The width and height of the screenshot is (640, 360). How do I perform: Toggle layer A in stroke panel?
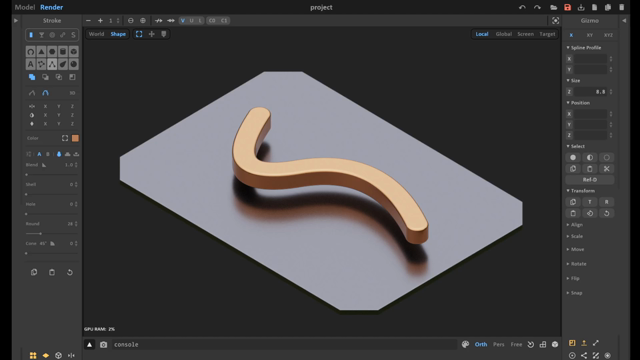click(39, 154)
